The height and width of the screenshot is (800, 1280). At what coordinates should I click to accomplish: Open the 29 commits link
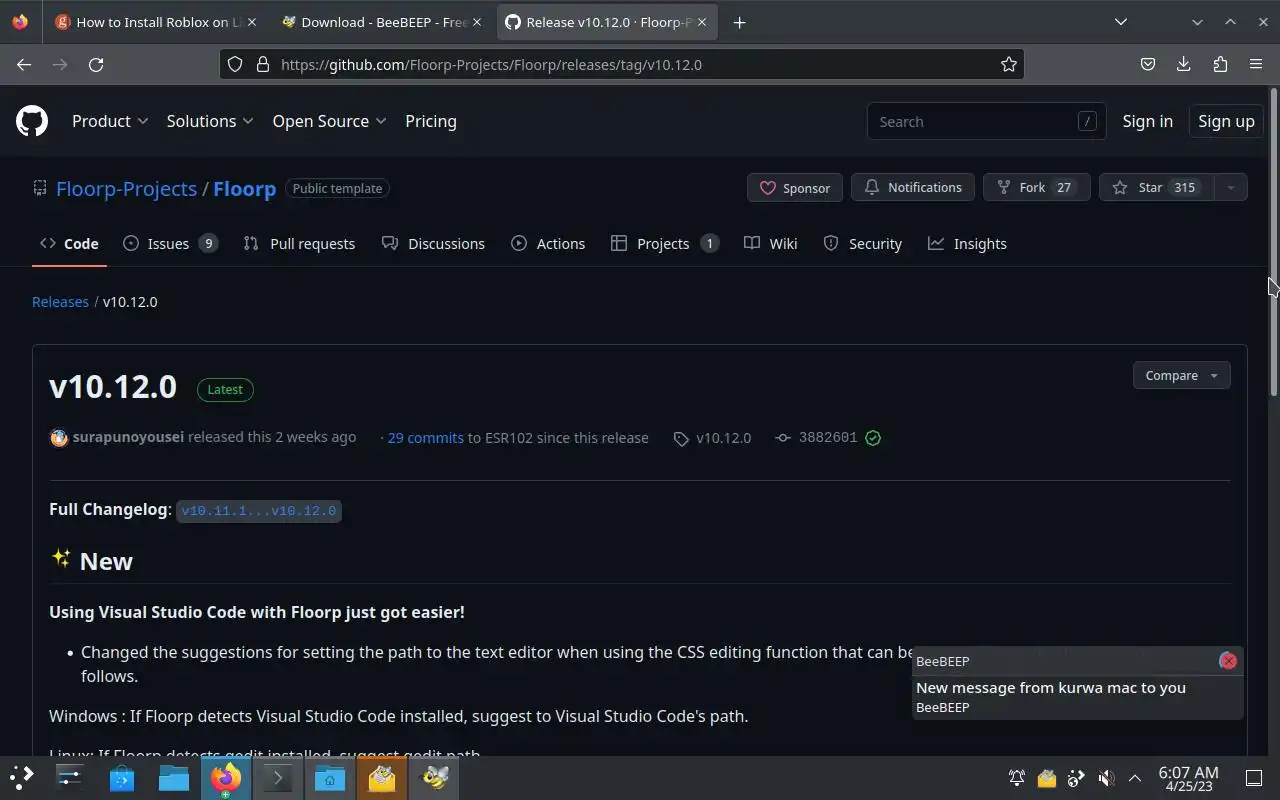(425, 437)
